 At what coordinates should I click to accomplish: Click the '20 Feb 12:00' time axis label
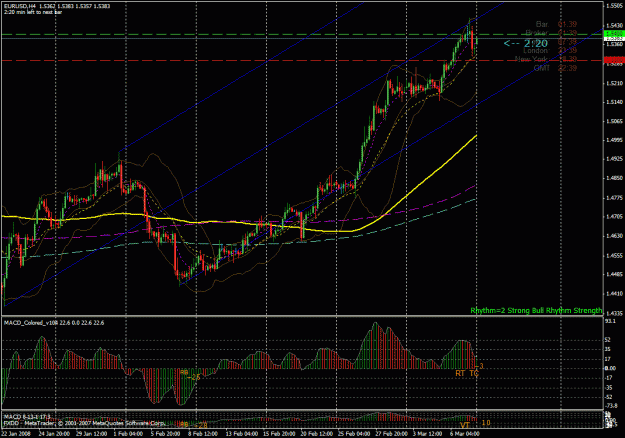click(316, 434)
